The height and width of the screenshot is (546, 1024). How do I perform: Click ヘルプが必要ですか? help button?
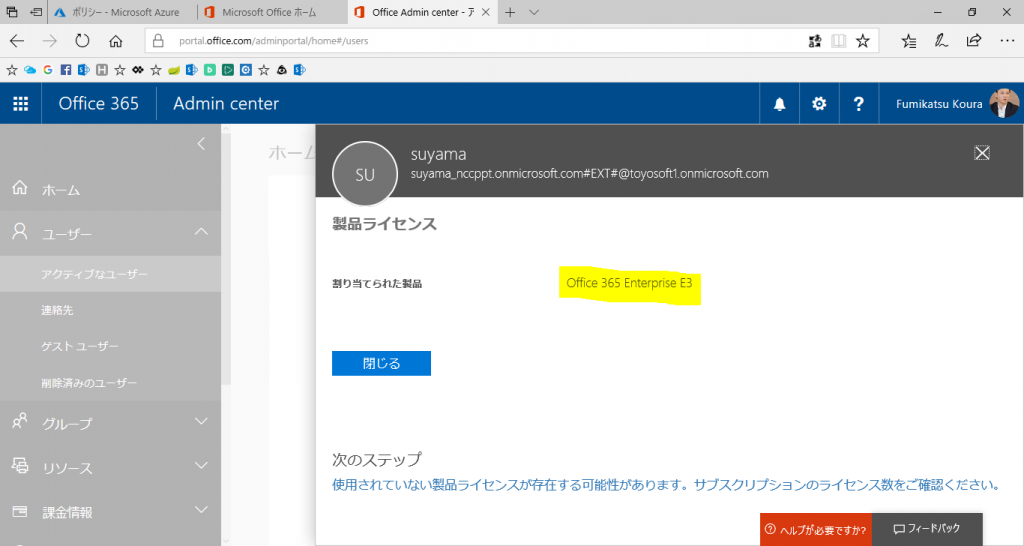816,530
